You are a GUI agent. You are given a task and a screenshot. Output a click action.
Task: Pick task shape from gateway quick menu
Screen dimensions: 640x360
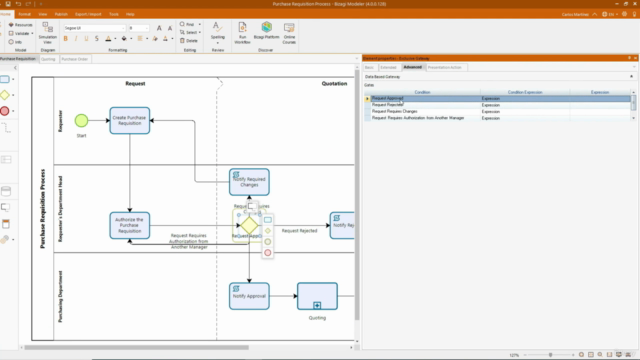[268, 220]
